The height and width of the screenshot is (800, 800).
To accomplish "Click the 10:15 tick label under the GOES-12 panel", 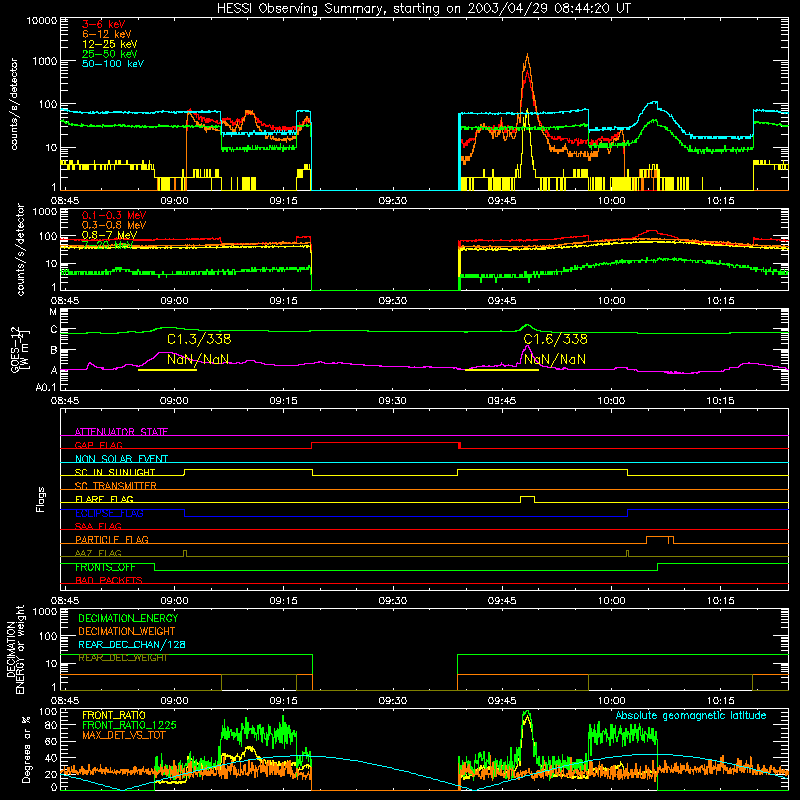I will tap(720, 401).
